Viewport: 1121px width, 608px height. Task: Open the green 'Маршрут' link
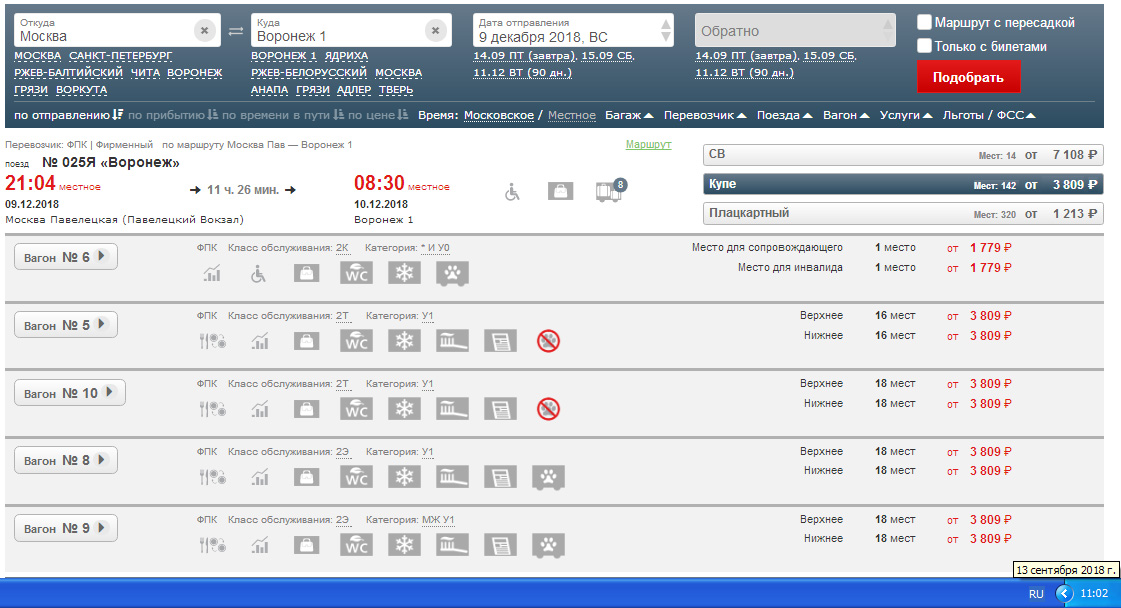648,145
